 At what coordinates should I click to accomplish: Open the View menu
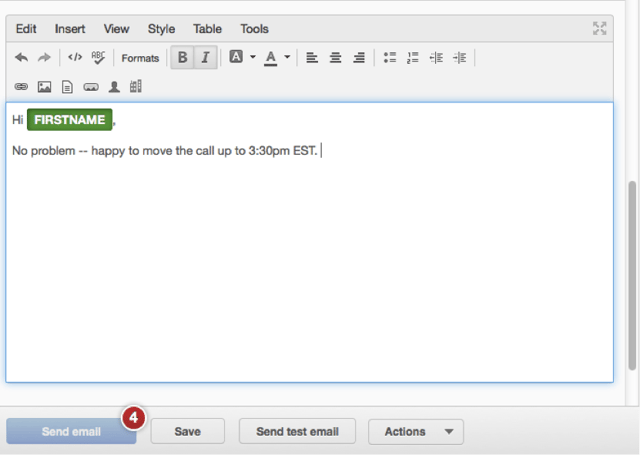click(x=116, y=29)
